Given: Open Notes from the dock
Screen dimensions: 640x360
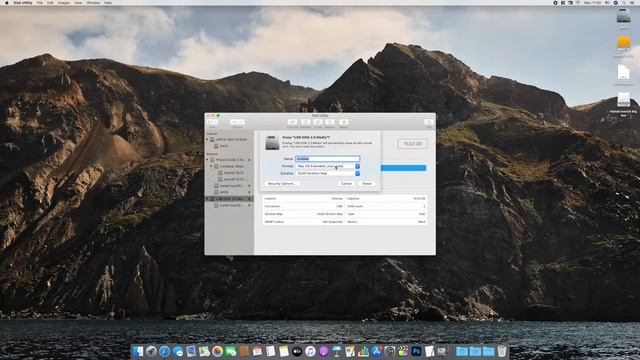Looking at the screenshot, I should [284, 351].
